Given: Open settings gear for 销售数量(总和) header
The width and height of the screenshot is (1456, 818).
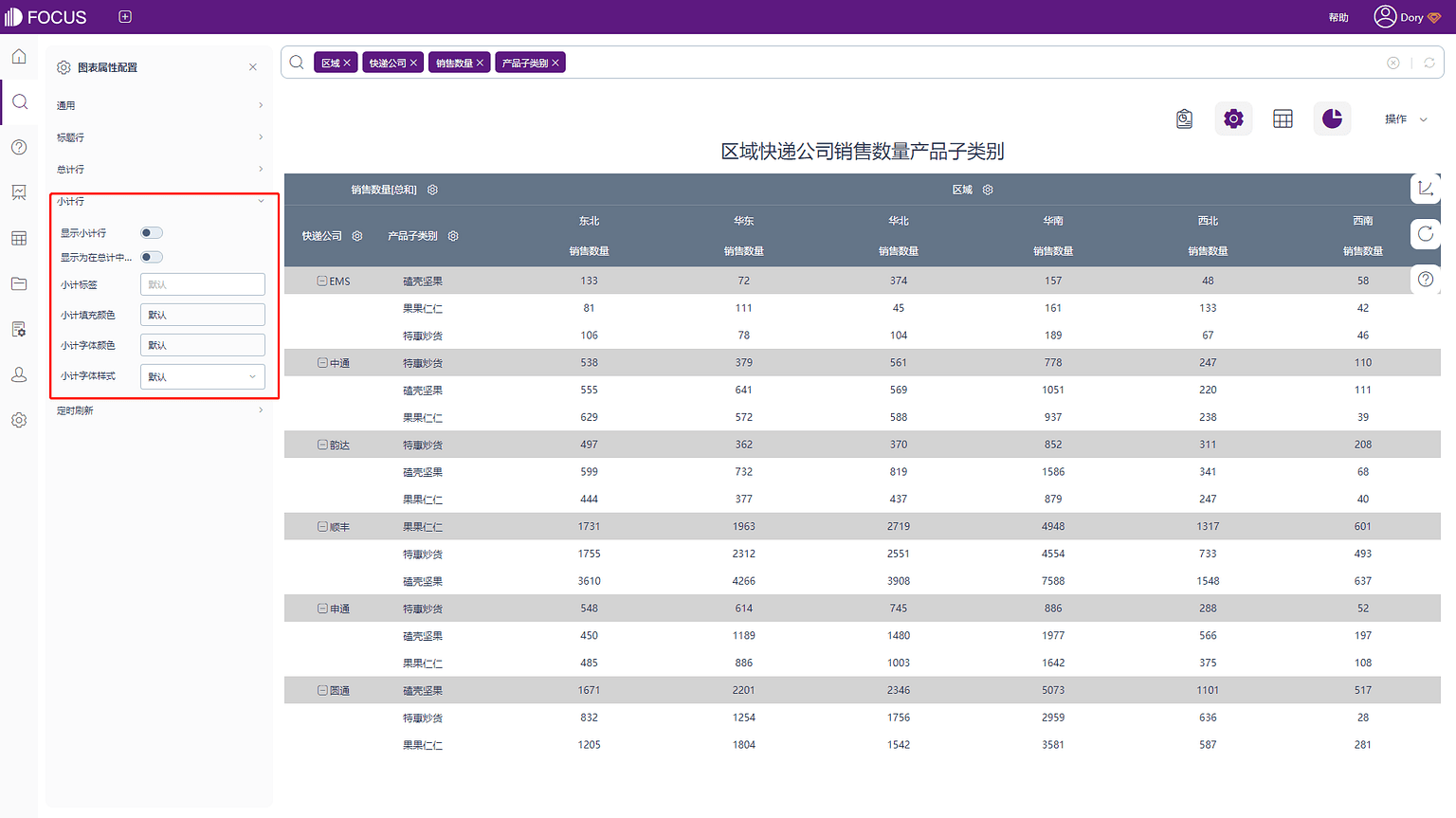Looking at the screenshot, I should 432,190.
